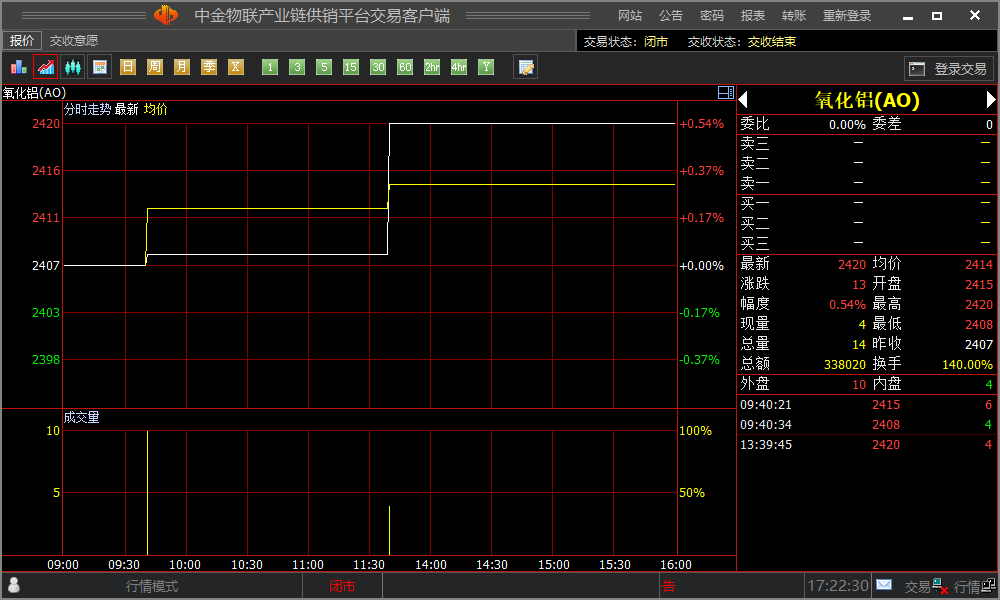
Task: Select the 15-minute period button
Action: (x=351, y=67)
